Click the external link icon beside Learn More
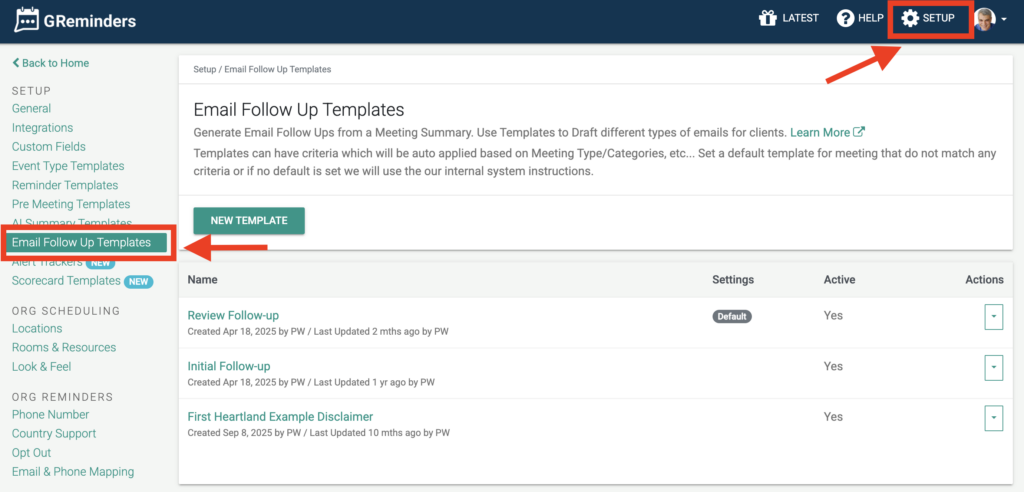This screenshot has width=1024, height=492. tap(859, 132)
